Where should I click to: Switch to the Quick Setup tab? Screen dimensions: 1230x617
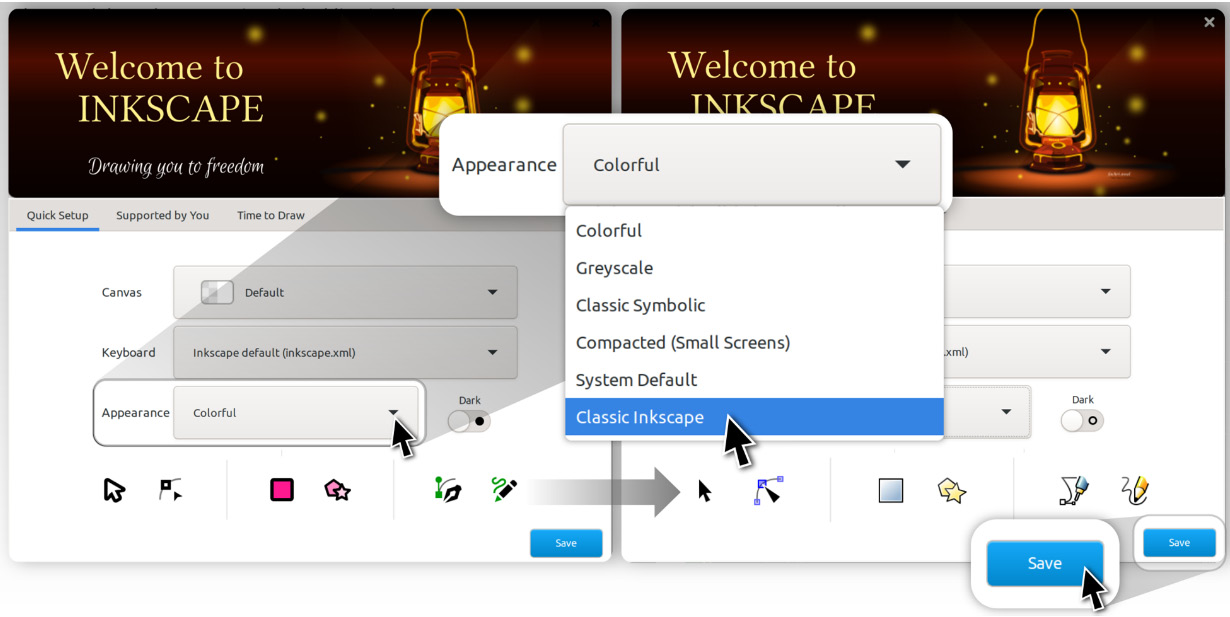(x=58, y=215)
